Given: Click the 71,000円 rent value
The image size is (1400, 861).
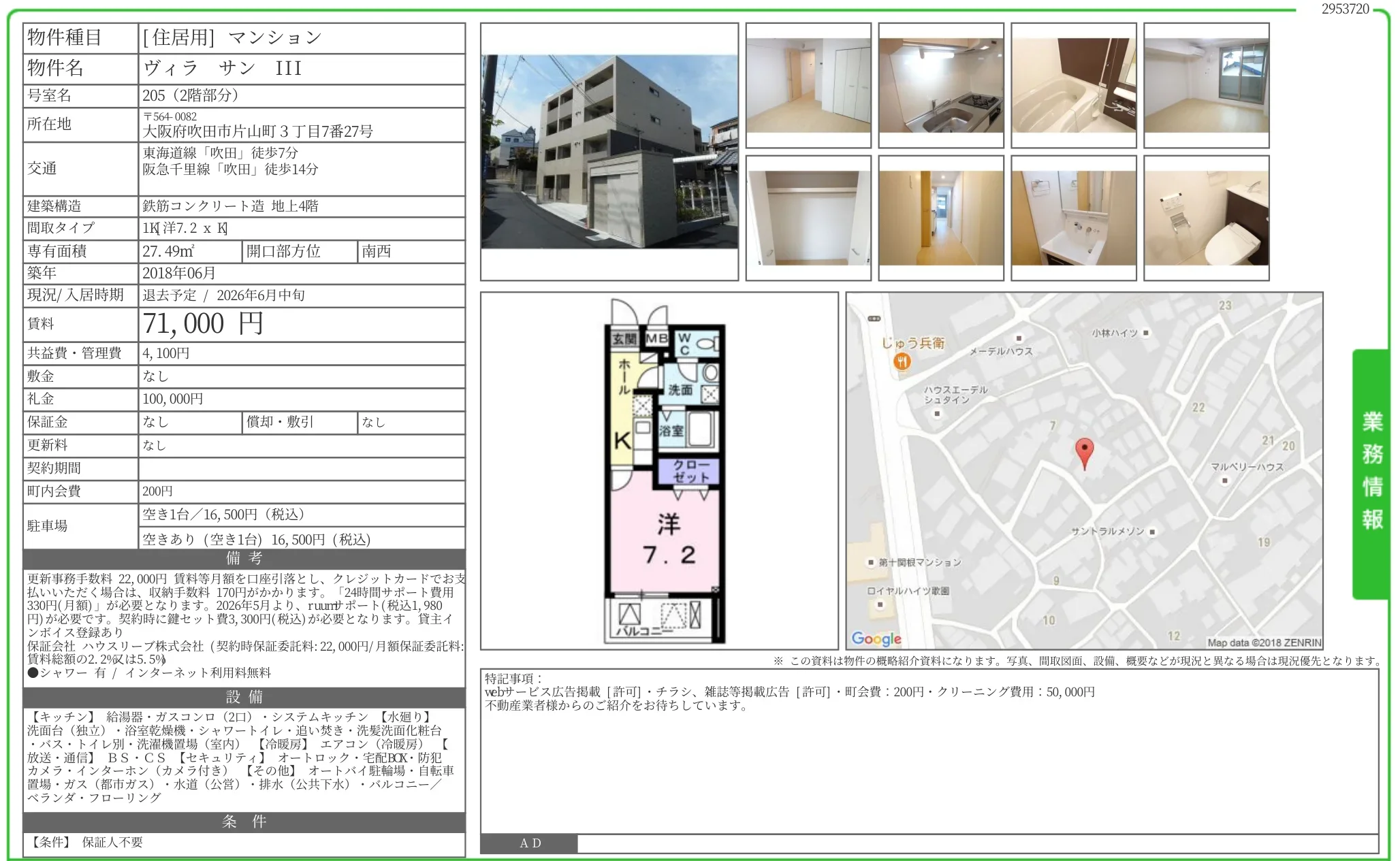Looking at the screenshot, I should pos(203,324).
